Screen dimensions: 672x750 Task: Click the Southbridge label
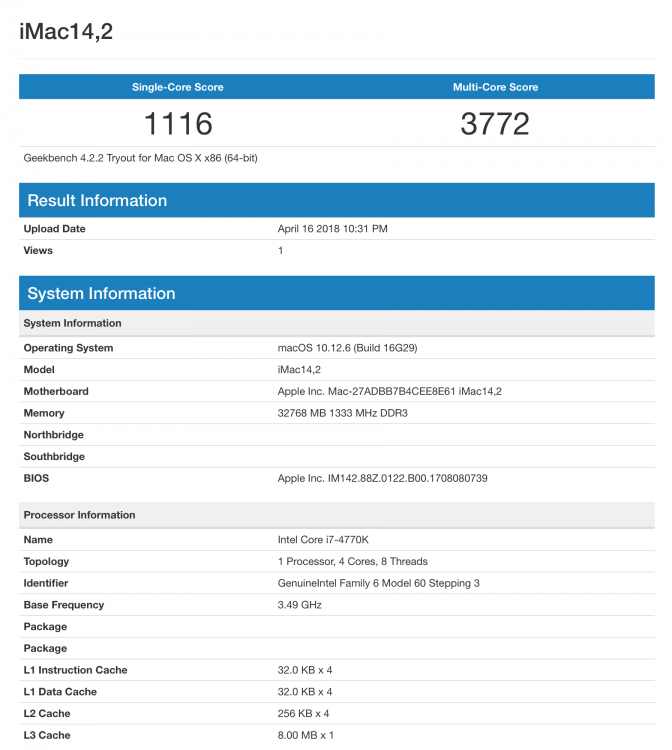(54, 457)
